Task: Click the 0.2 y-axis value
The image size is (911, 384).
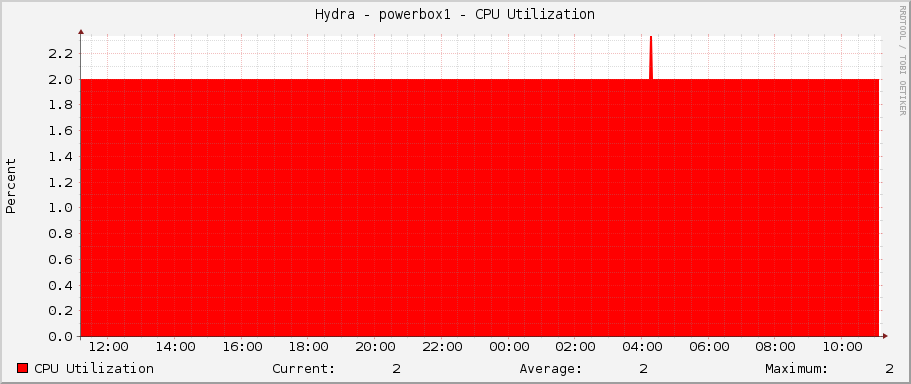Action: click(60, 310)
